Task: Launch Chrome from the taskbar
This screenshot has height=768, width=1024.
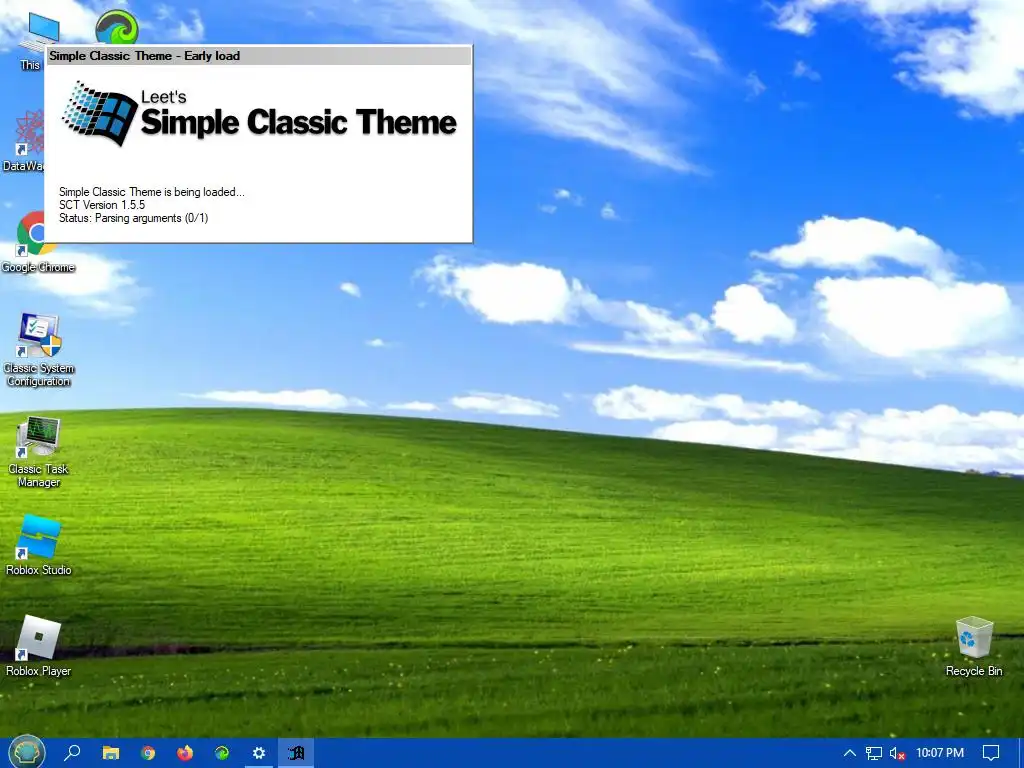Action: [x=148, y=753]
